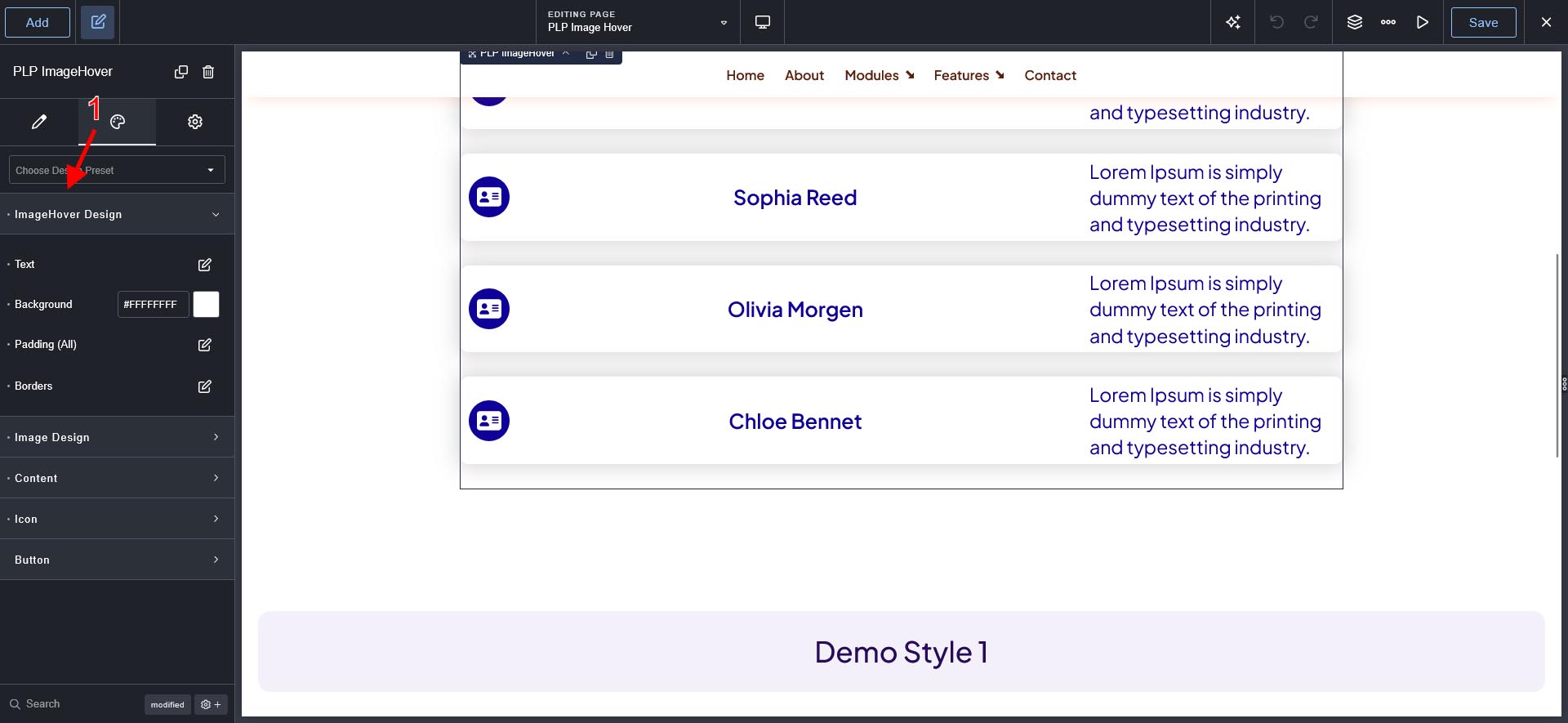Click the canvas widget move handle icon
The image size is (1568, 723).
click(472, 54)
